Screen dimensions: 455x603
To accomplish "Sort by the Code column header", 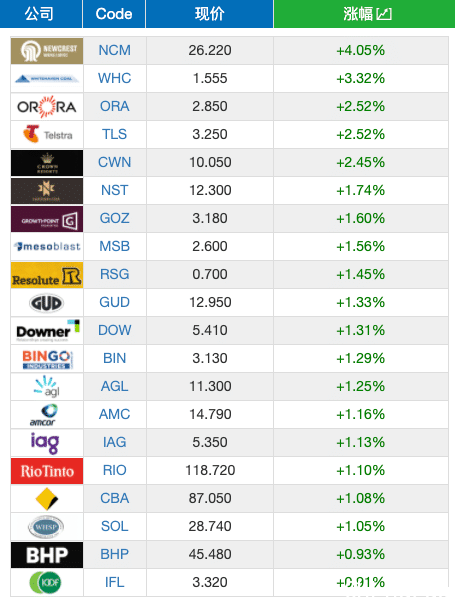I will 114,14.
